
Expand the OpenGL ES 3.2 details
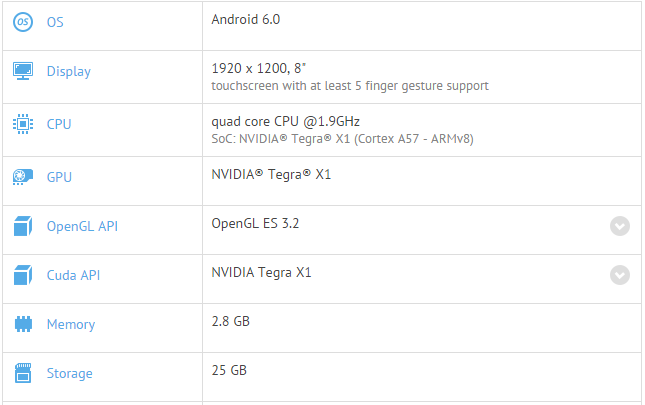point(620,226)
